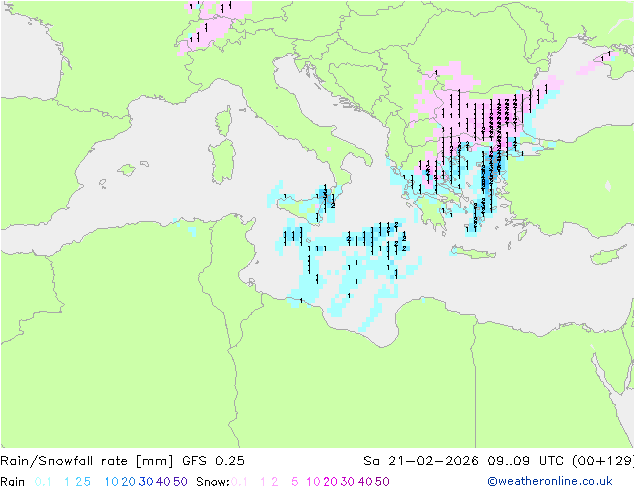This screenshot has width=634, height=490.
Task: Pick the snow legend value 5
Action: [295, 482]
